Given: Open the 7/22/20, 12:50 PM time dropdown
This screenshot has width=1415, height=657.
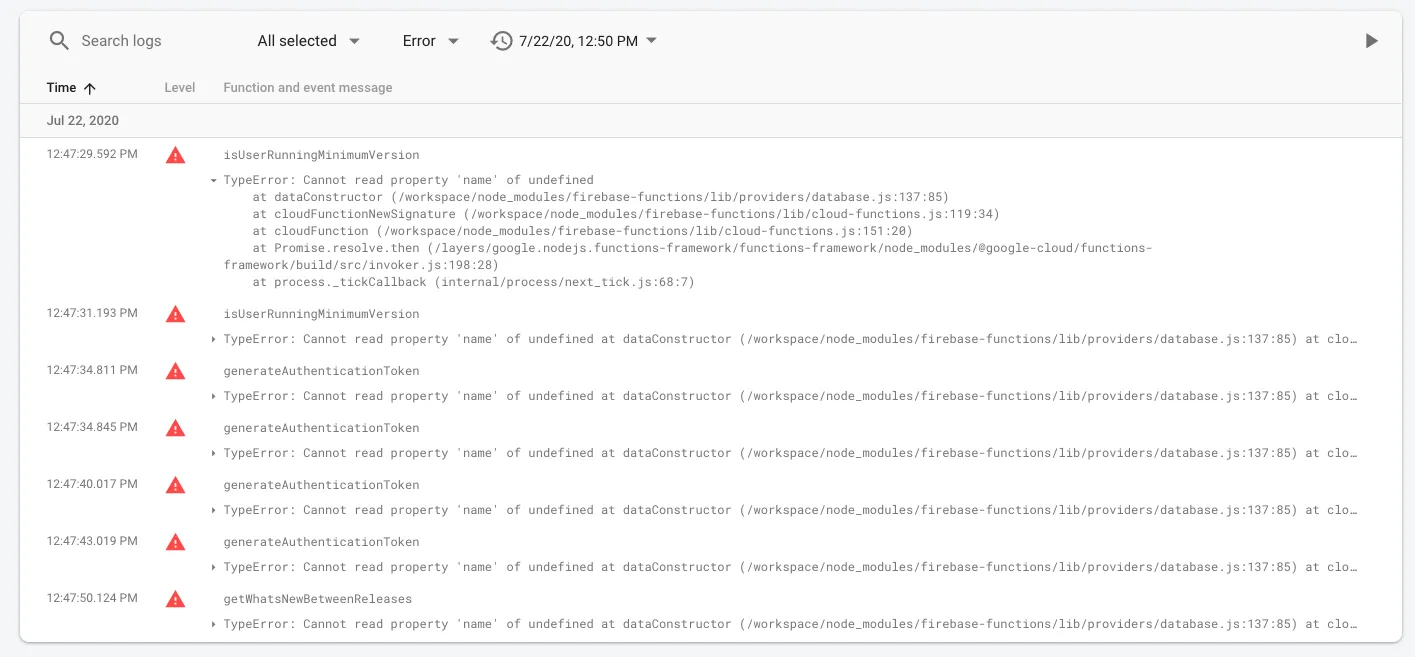Looking at the screenshot, I should pyautogui.click(x=588, y=41).
